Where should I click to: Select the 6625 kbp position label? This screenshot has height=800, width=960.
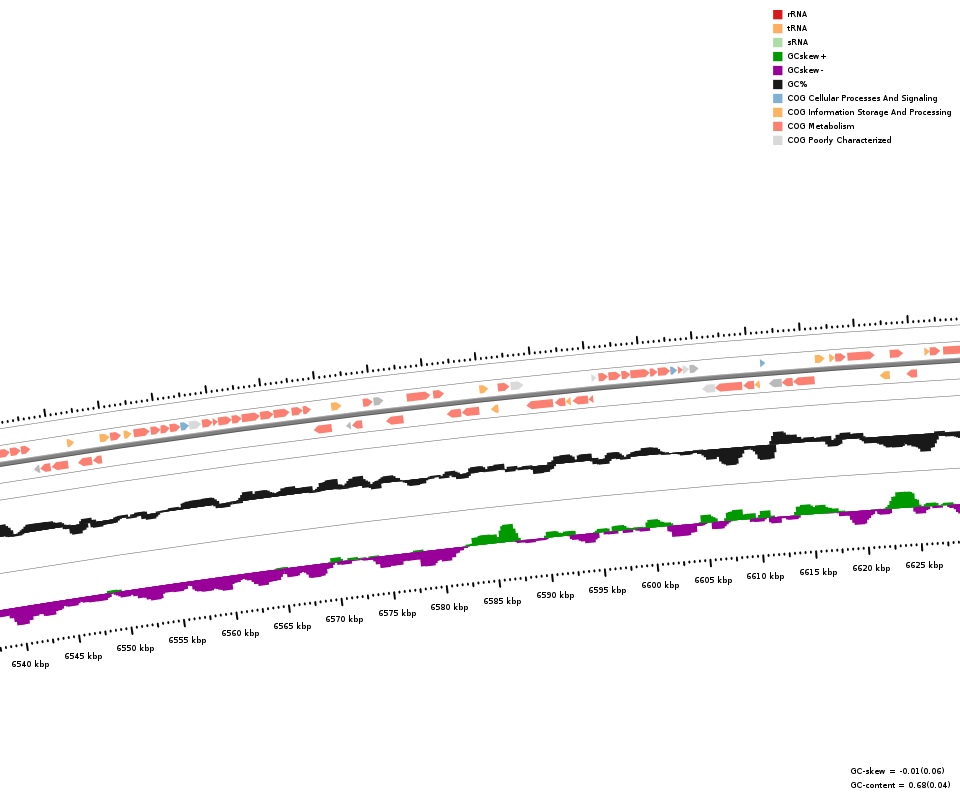tap(924, 565)
